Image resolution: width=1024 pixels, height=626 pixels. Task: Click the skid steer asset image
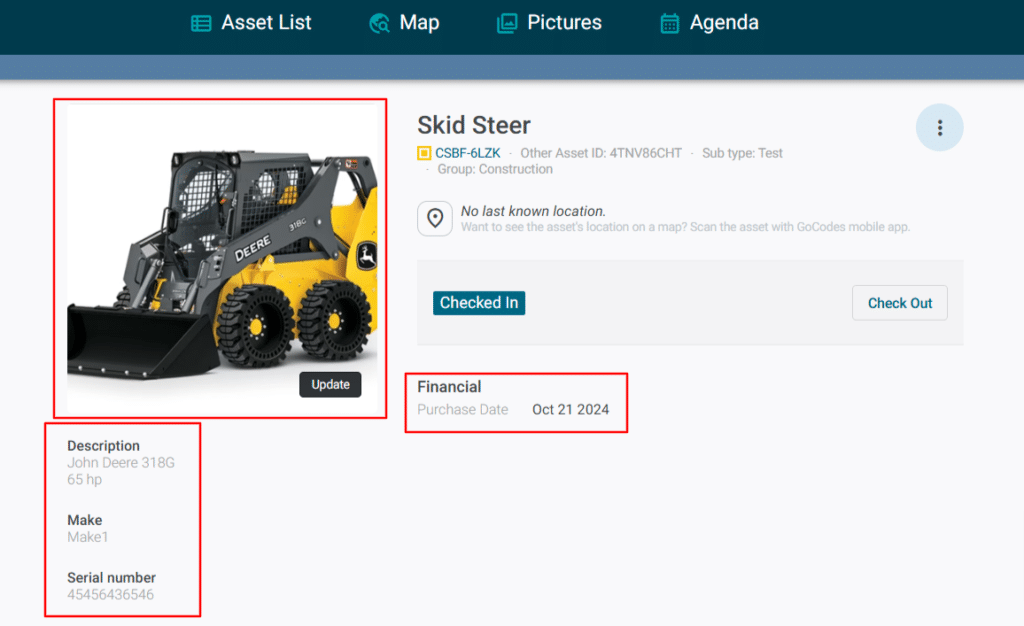pos(220,260)
